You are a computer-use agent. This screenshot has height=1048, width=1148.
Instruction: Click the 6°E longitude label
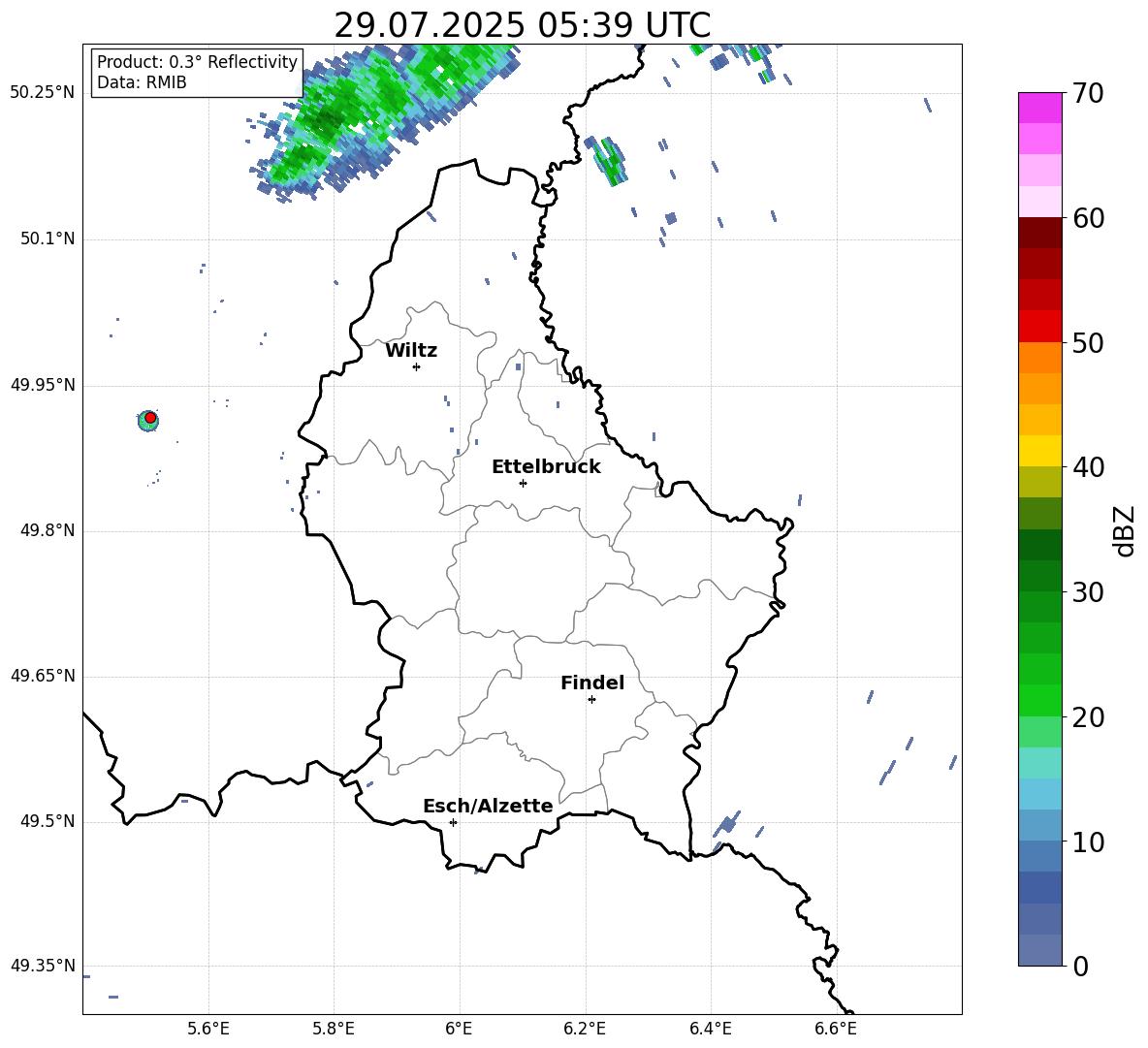(x=459, y=1029)
